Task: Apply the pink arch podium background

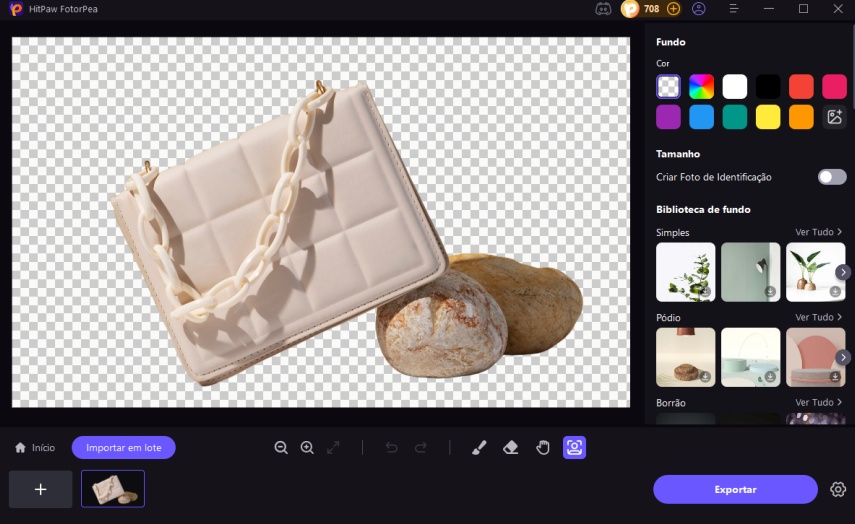Action: point(815,357)
